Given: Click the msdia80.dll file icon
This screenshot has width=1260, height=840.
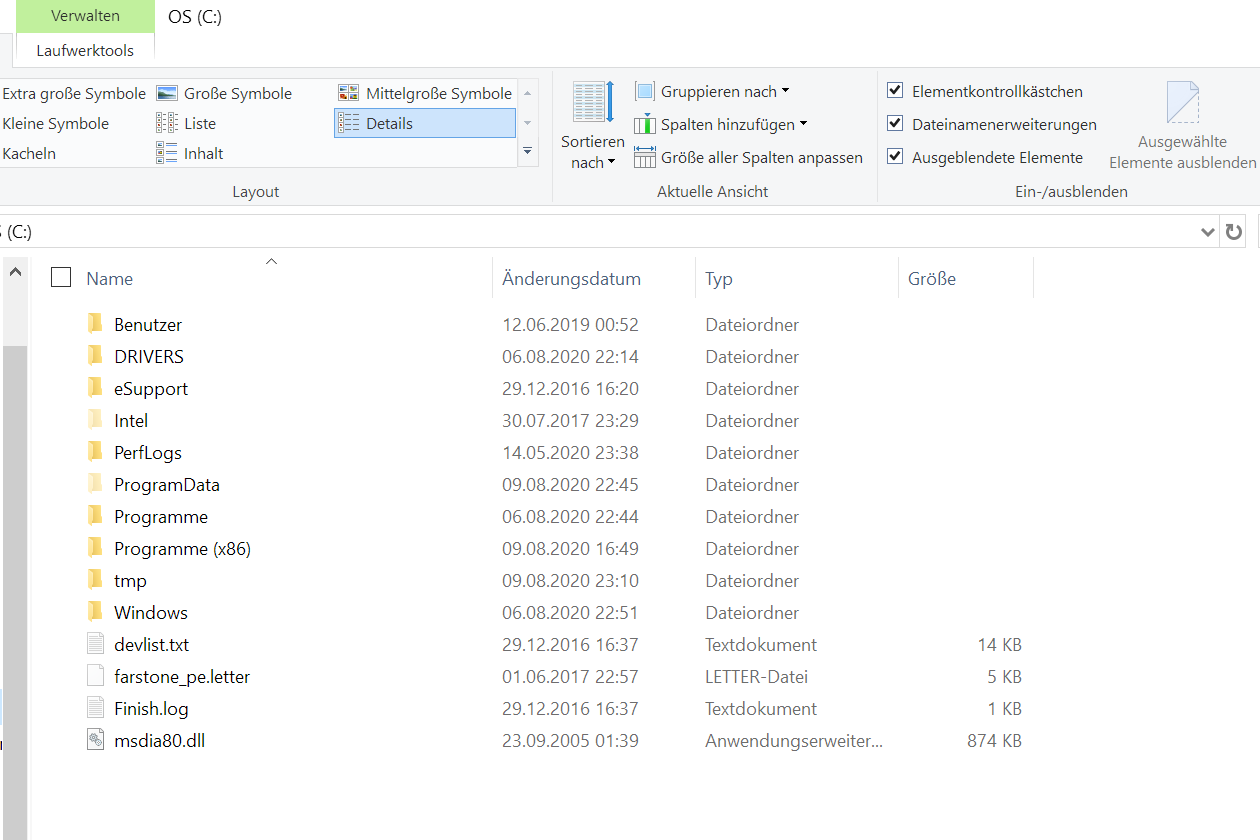Looking at the screenshot, I should [95, 740].
